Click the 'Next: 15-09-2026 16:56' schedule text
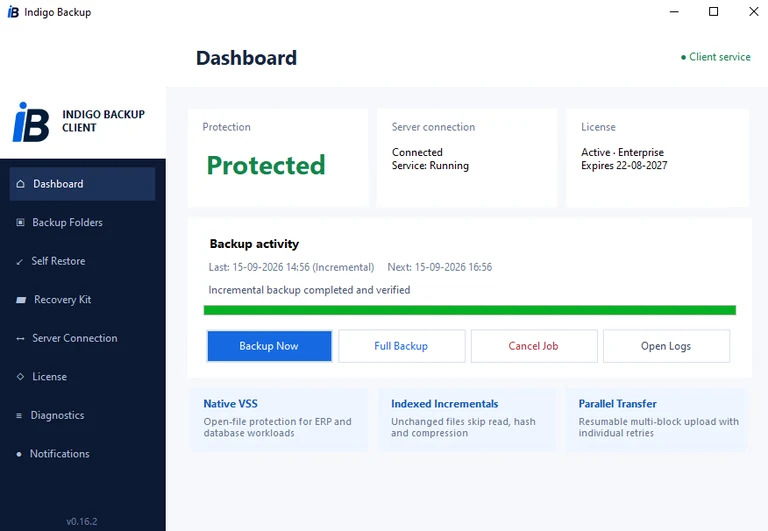768x531 pixels. click(440, 267)
